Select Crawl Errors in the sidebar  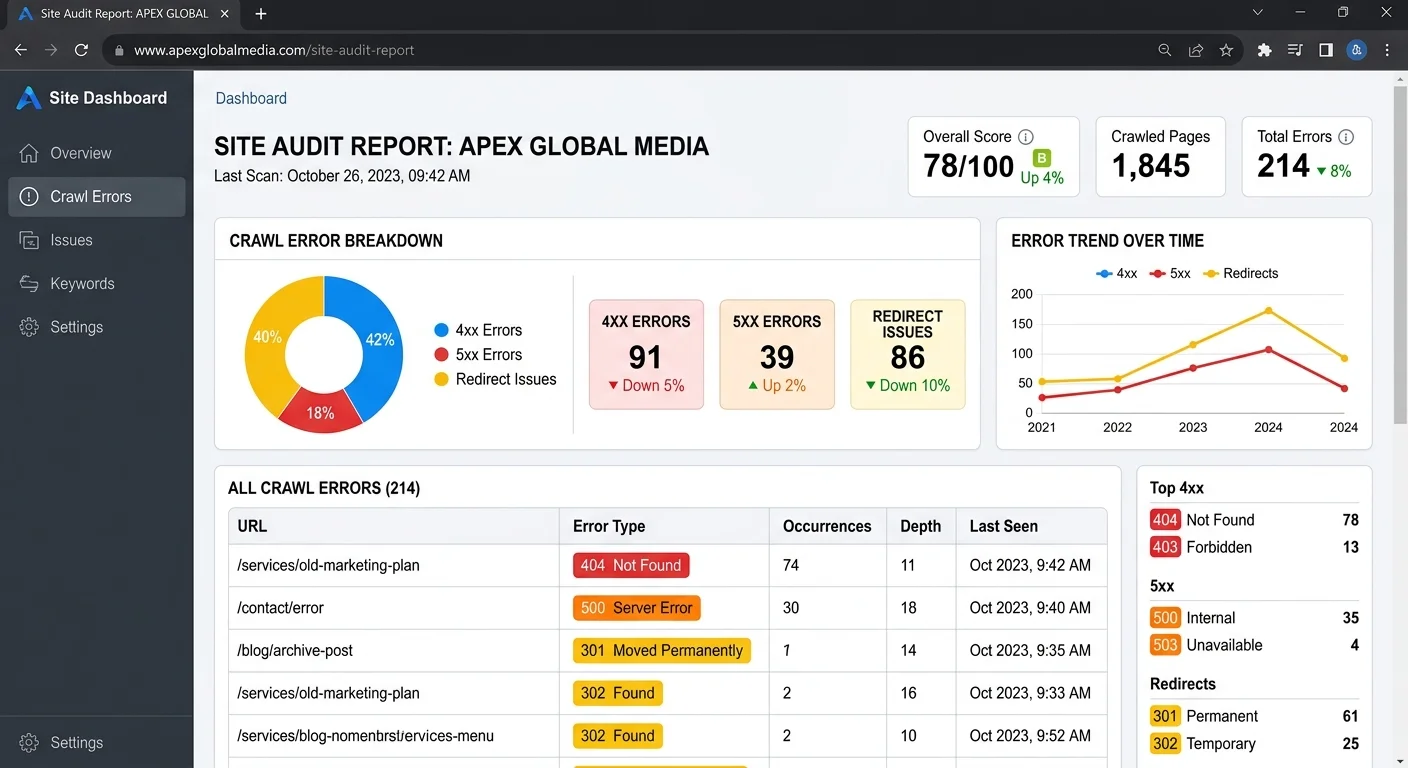coord(97,197)
